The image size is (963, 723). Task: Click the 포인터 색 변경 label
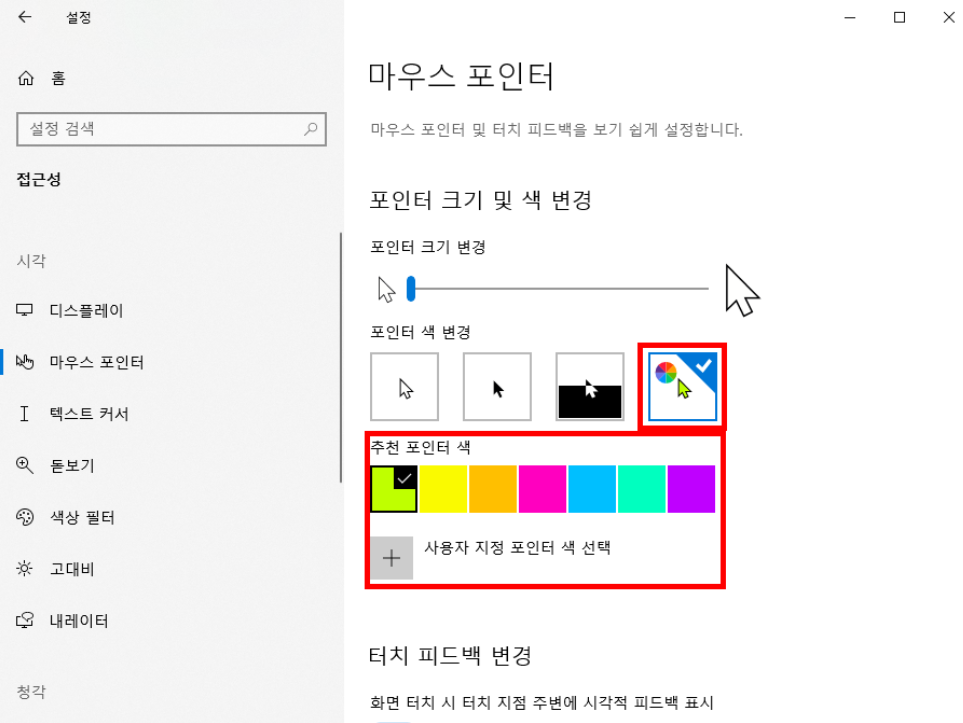[x=421, y=332]
